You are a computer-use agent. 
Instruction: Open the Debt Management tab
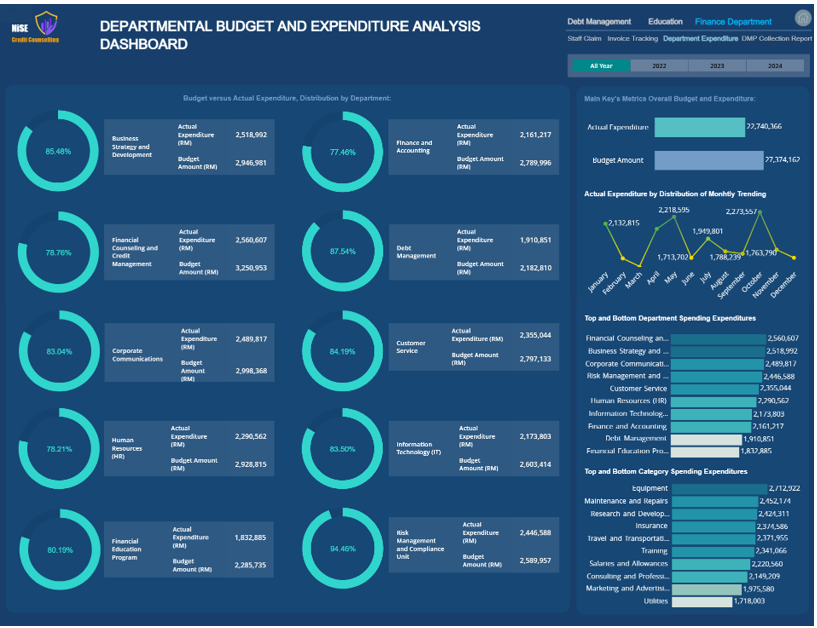click(599, 21)
